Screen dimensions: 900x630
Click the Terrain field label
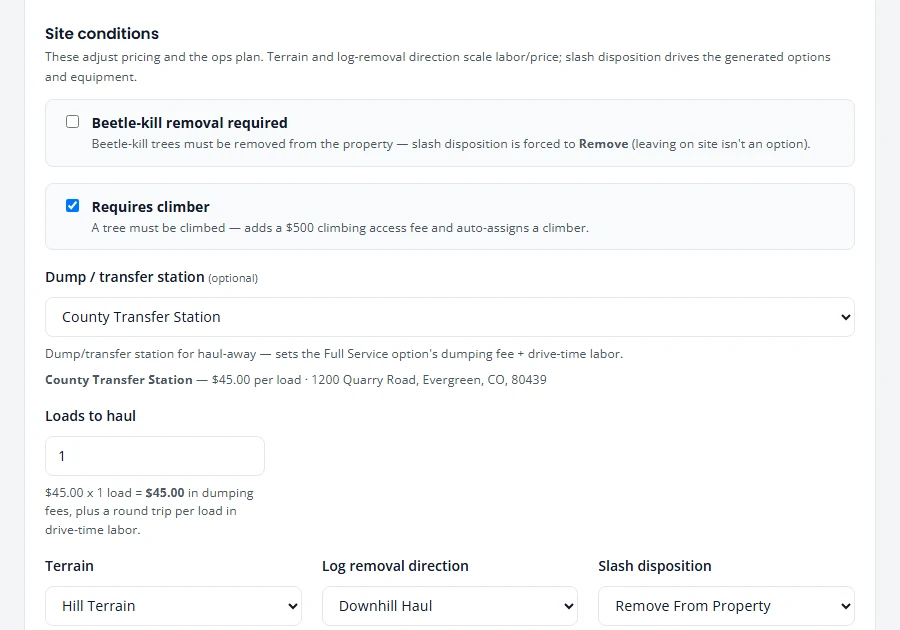coord(69,566)
